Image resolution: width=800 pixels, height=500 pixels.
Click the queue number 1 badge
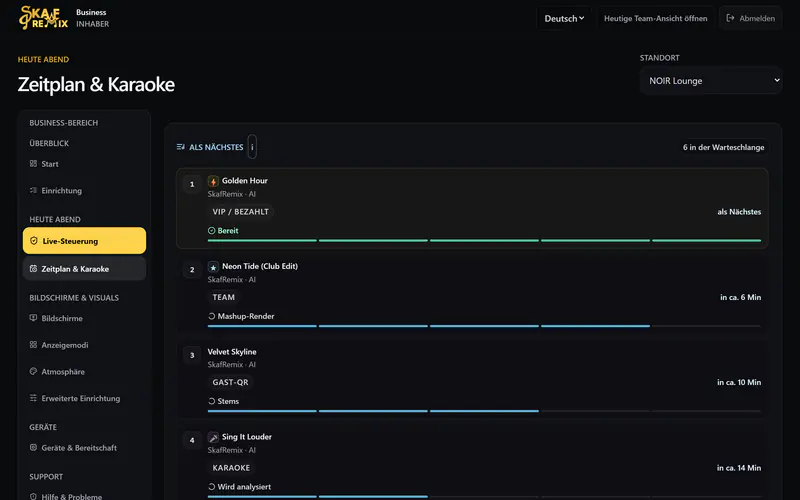point(192,184)
